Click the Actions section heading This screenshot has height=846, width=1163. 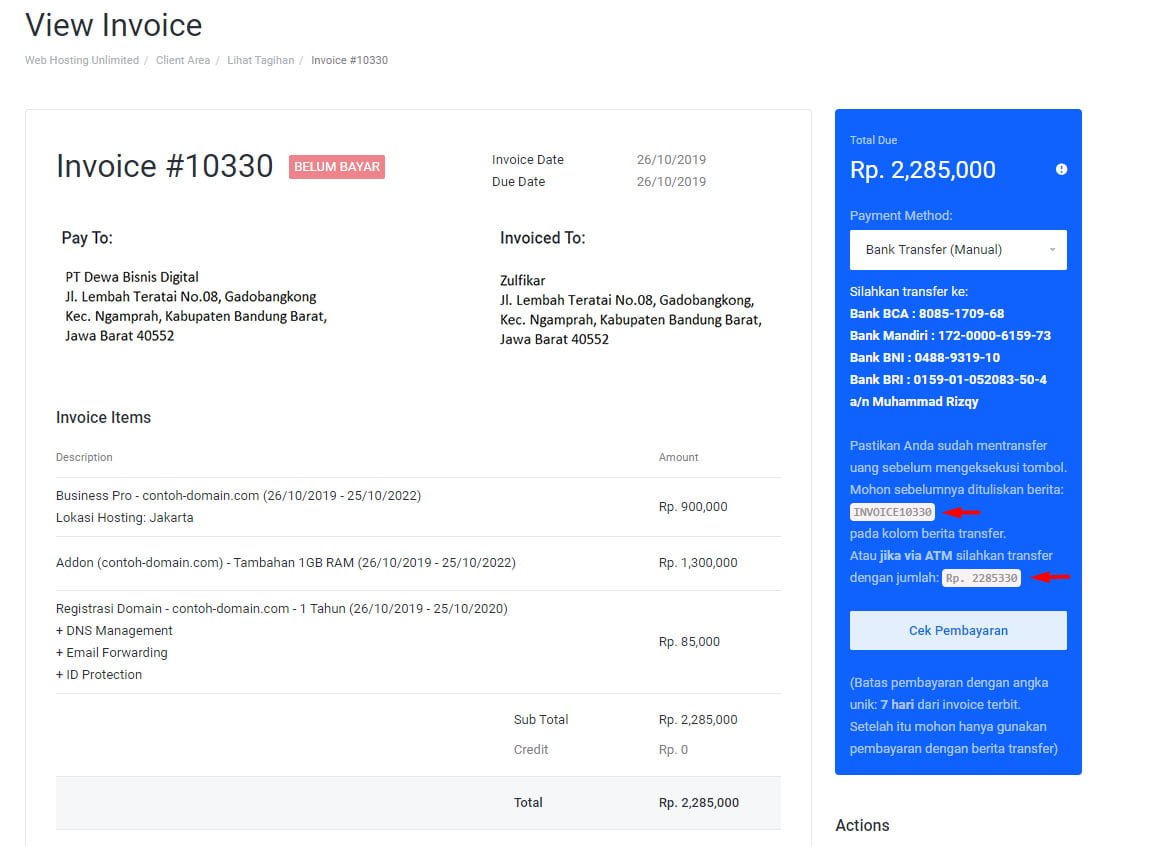[x=862, y=825]
